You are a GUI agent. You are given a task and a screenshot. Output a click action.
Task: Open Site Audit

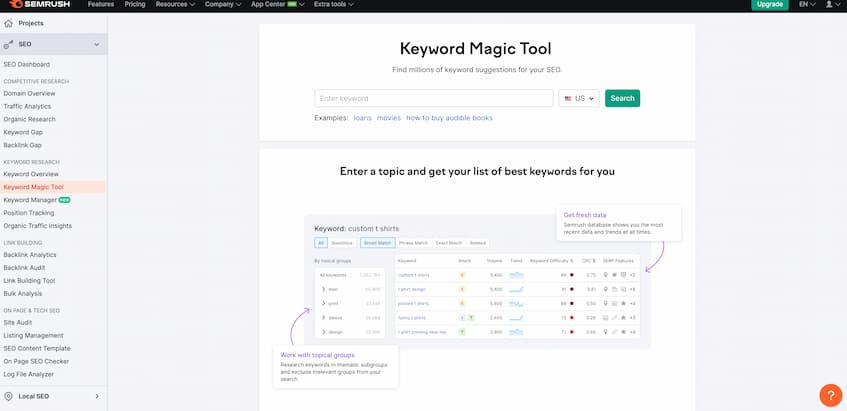(x=18, y=322)
